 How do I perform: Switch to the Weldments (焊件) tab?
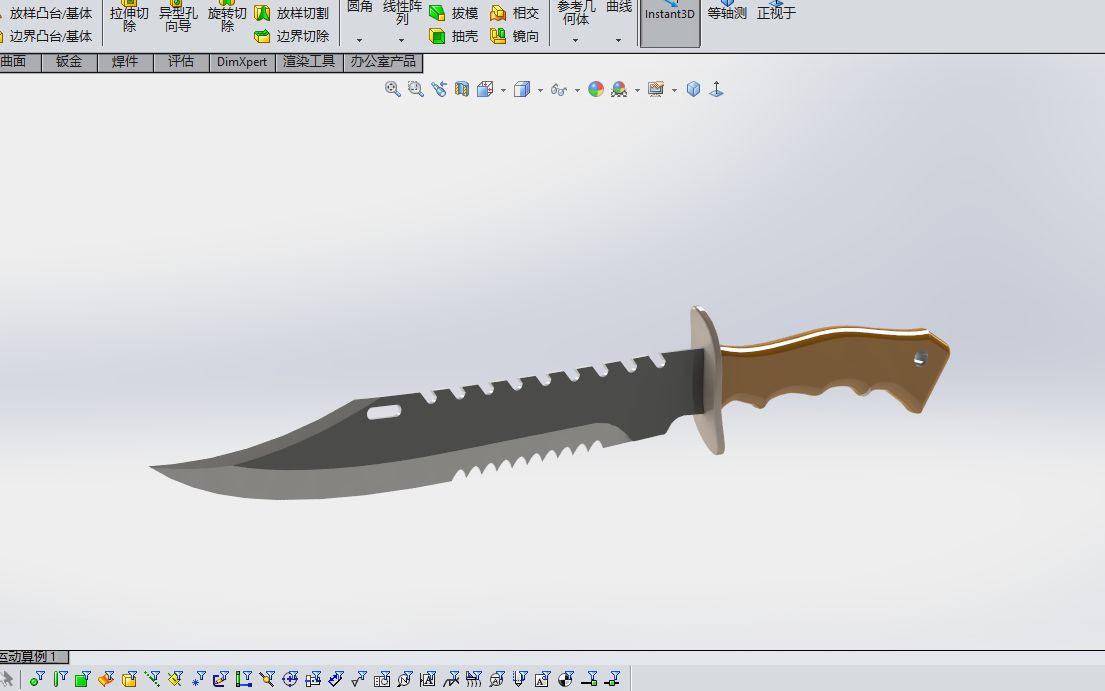coord(125,62)
